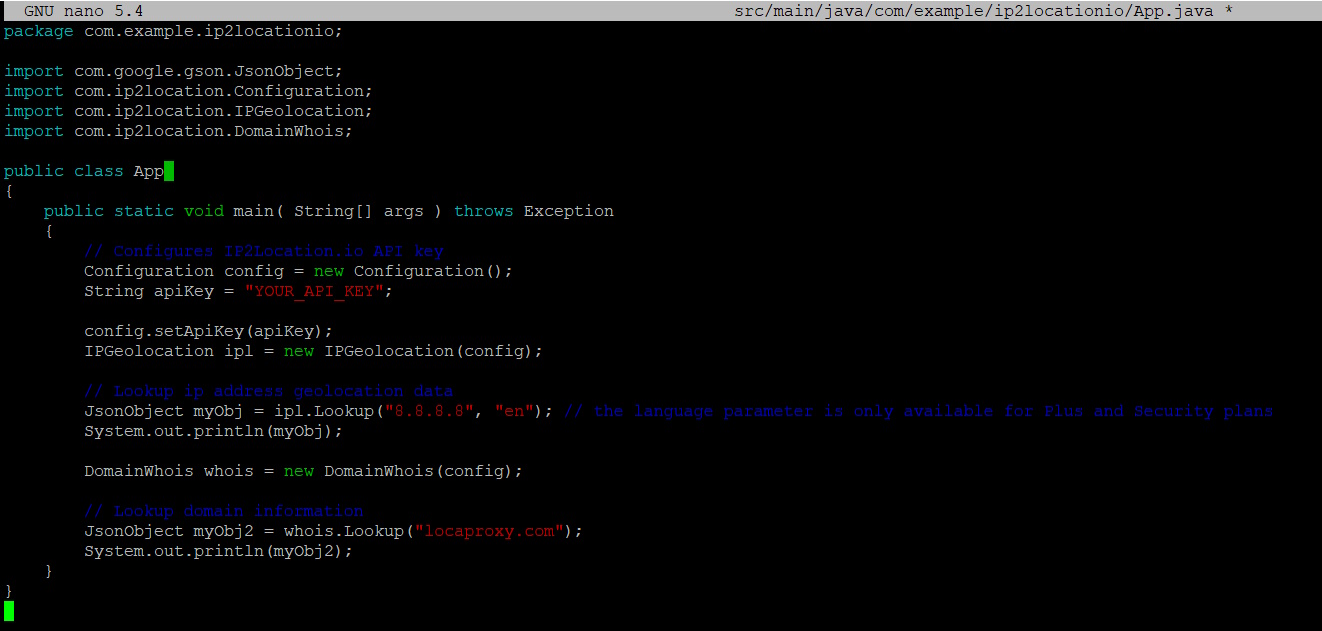Click the Lookup domain information comment

point(225,510)
